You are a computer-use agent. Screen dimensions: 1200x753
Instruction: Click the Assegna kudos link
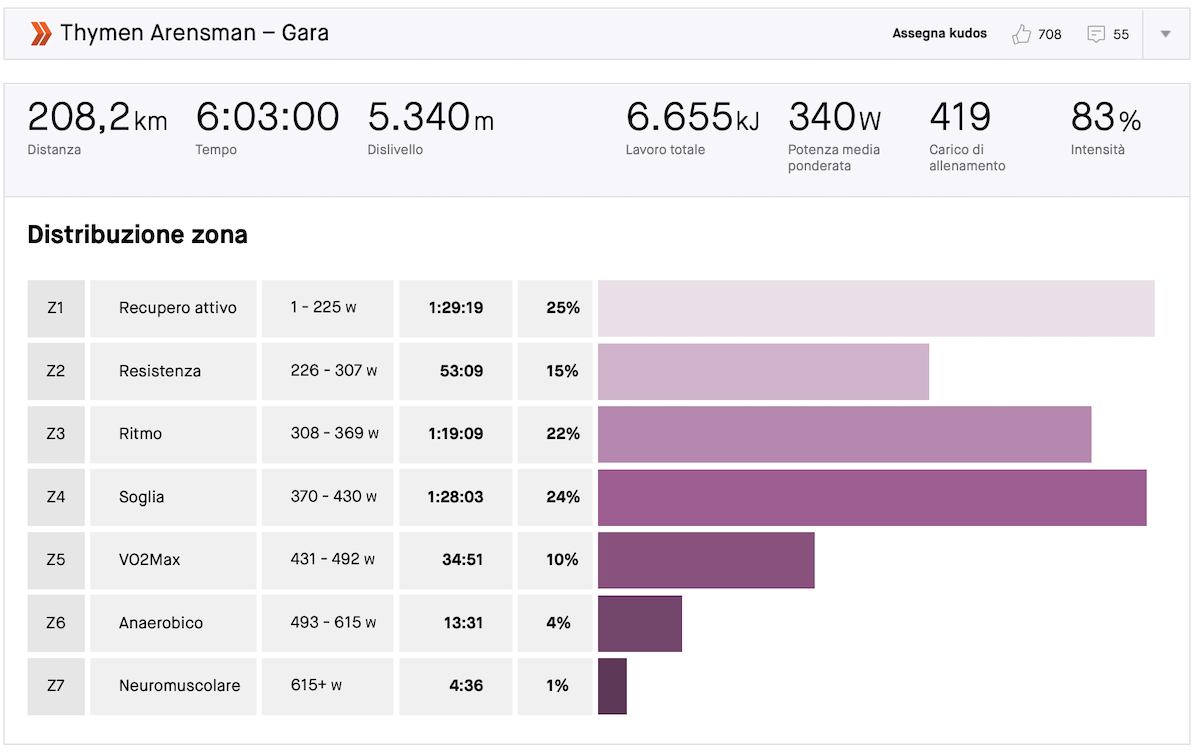[939, 34]
